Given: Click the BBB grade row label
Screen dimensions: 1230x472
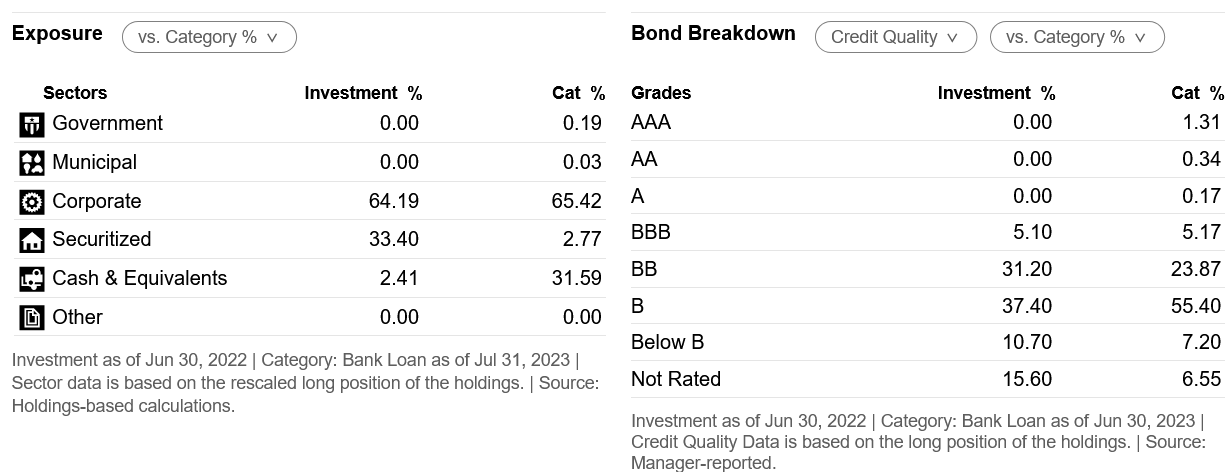Looking at the screenshot, I should tap(651, 232).
